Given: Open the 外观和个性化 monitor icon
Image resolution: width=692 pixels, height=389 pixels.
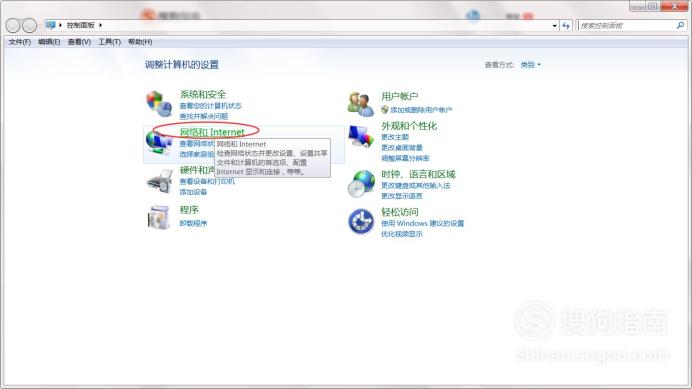Looking at the screenshot, I should [361, 136].
